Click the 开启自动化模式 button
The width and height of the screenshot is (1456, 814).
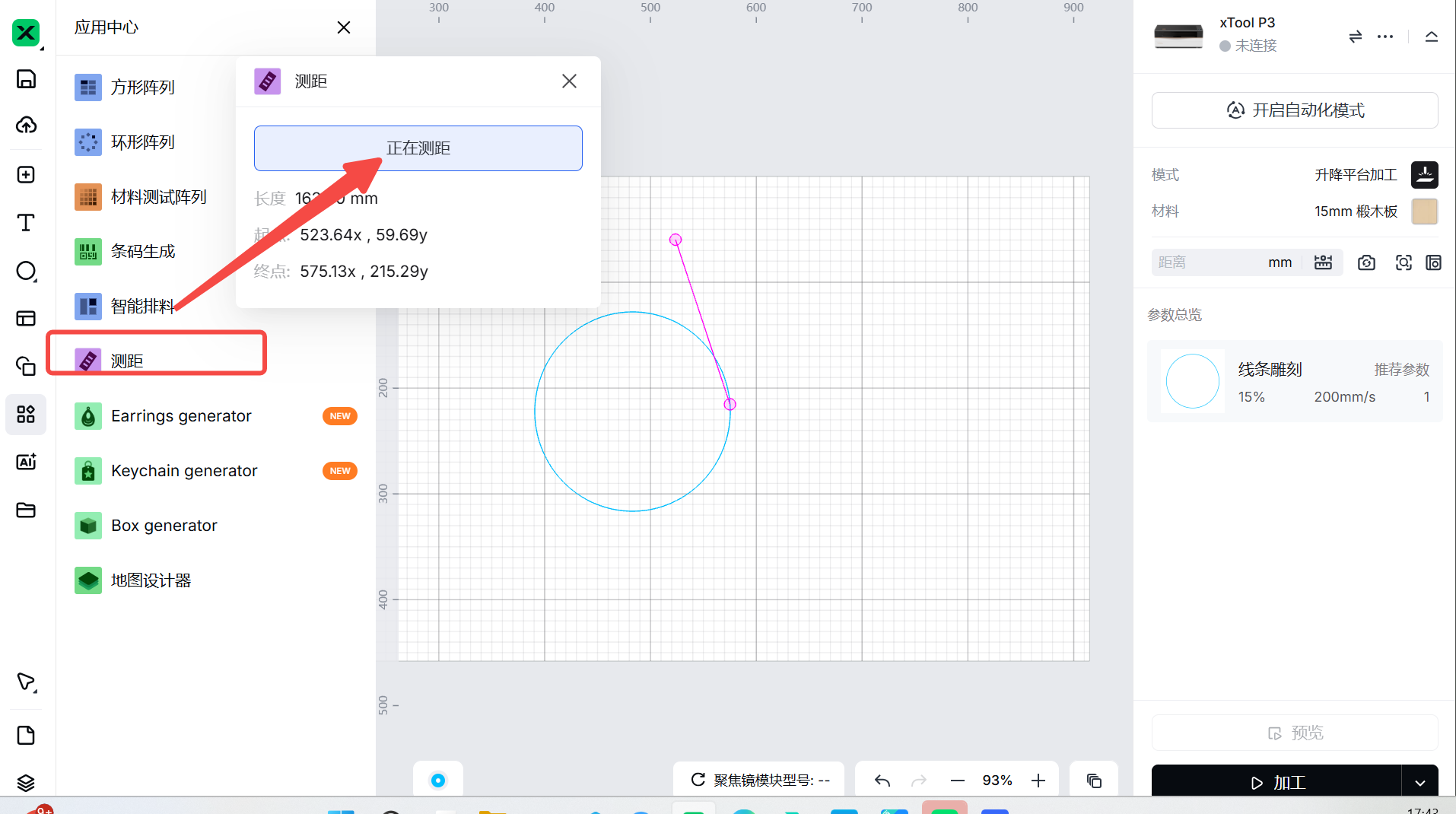pyautogui.click(x=1295, y=110)
